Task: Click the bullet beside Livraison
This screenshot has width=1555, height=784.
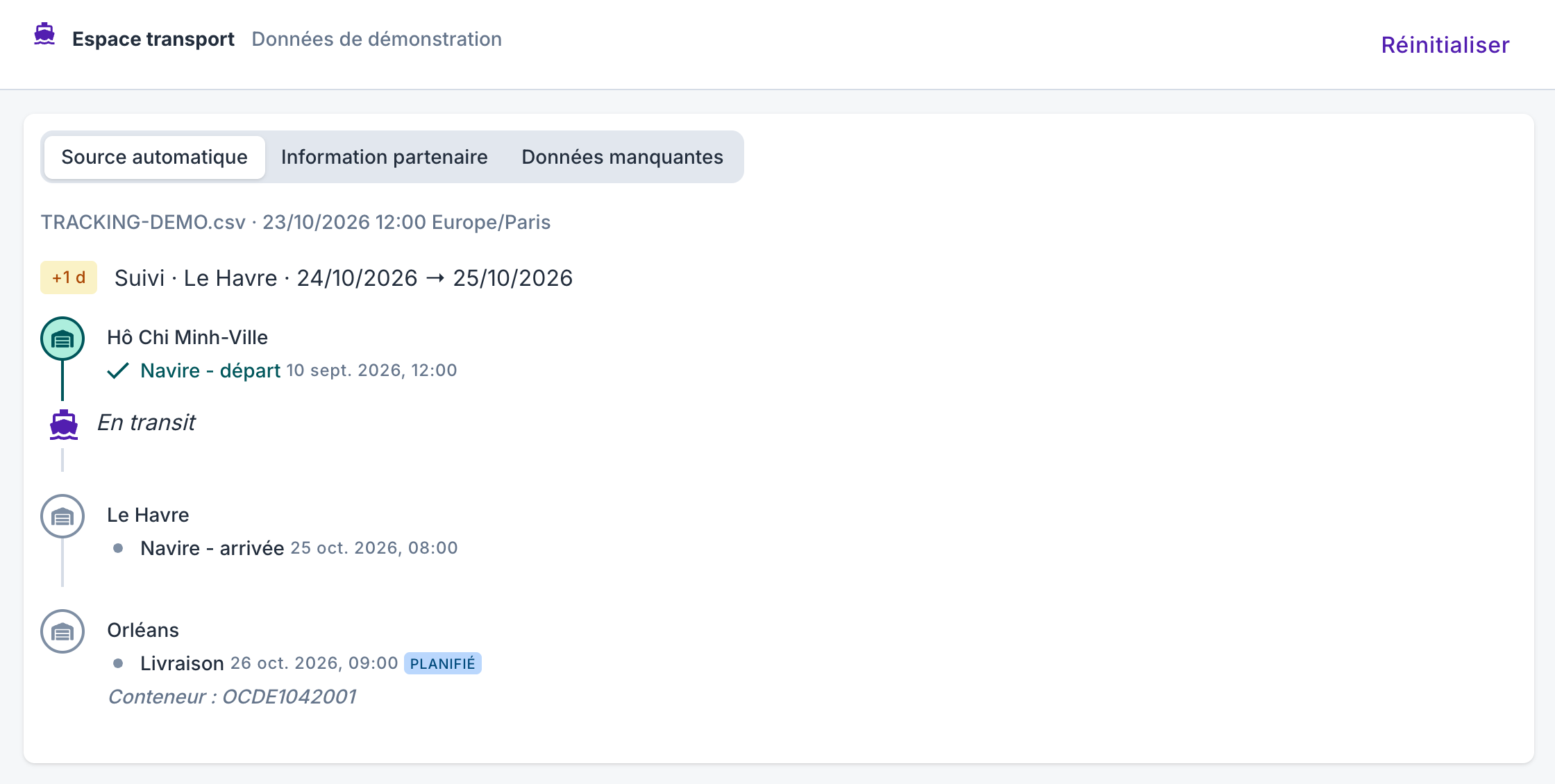Action: pos(118,663)
